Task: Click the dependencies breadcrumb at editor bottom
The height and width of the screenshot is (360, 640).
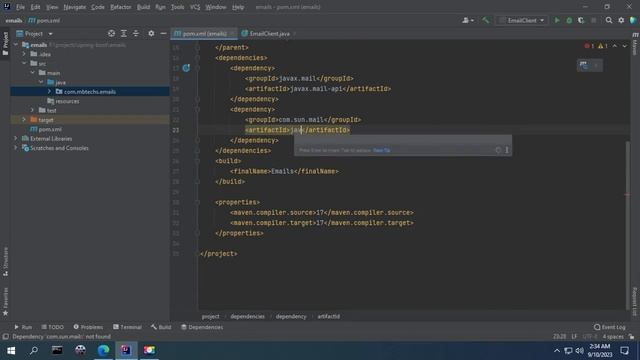Action: point(247,316)
